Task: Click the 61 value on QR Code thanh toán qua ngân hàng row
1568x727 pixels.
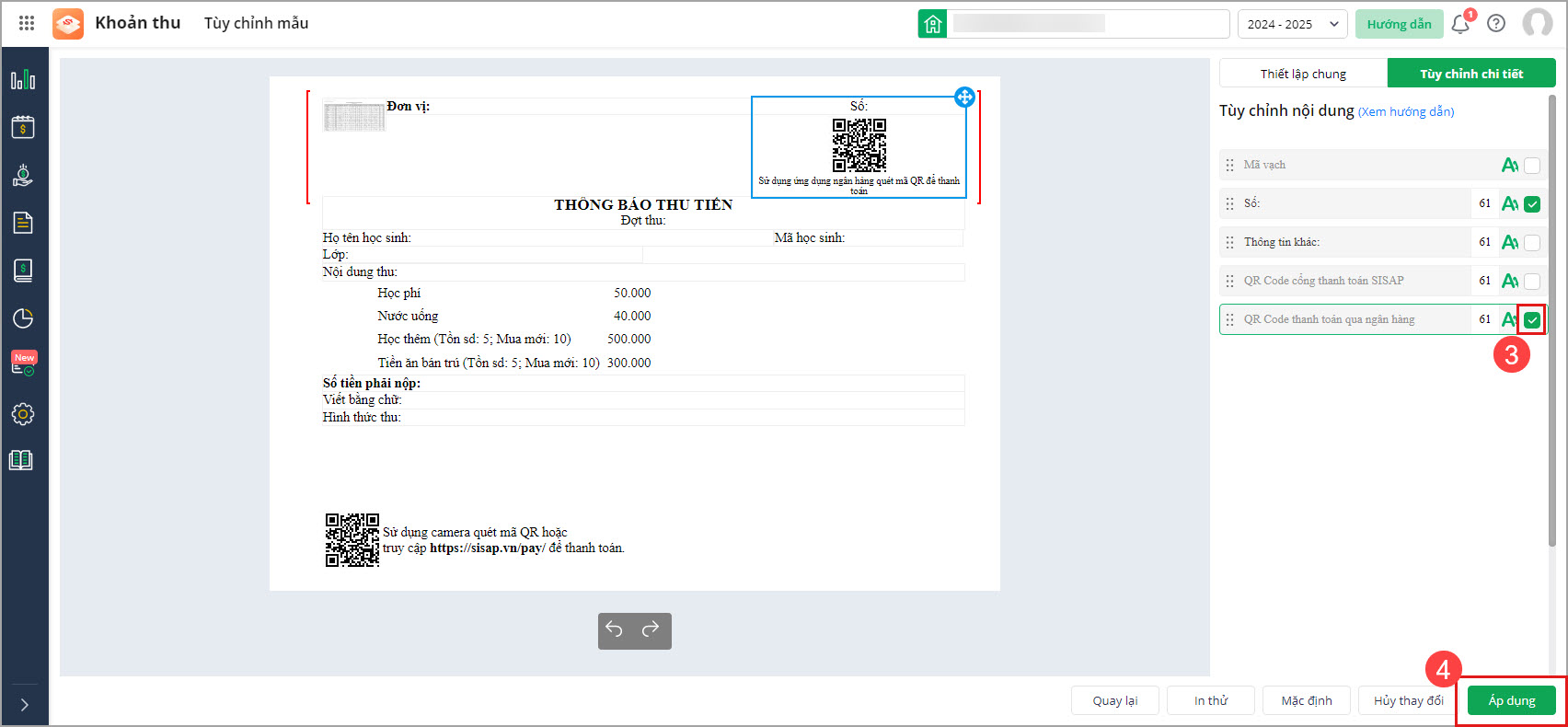Action: [x=1485, y=319]
